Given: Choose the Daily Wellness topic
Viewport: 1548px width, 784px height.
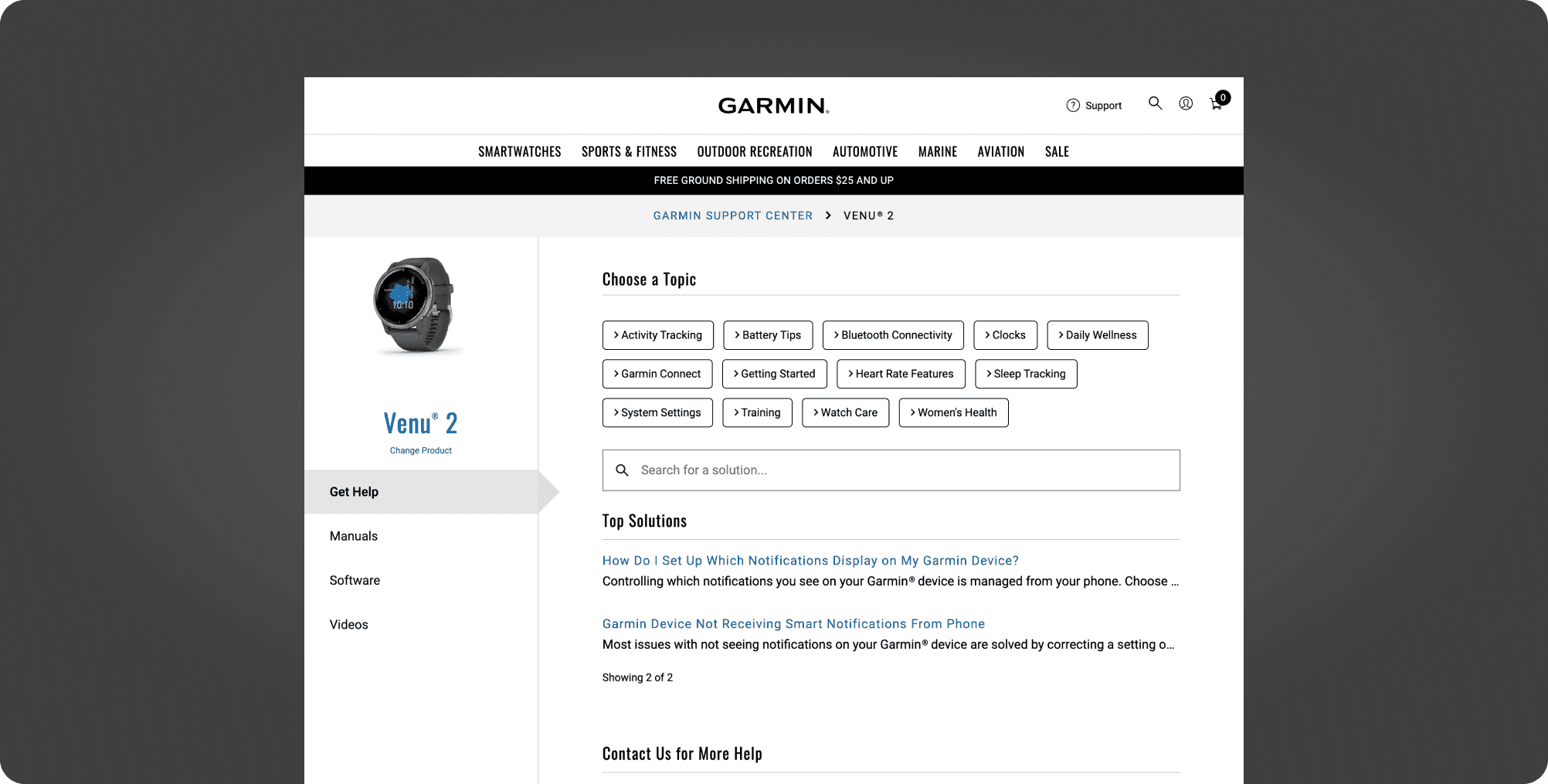Looking at the screenshot, I should pyautogui.click(x=1098, y=335).
